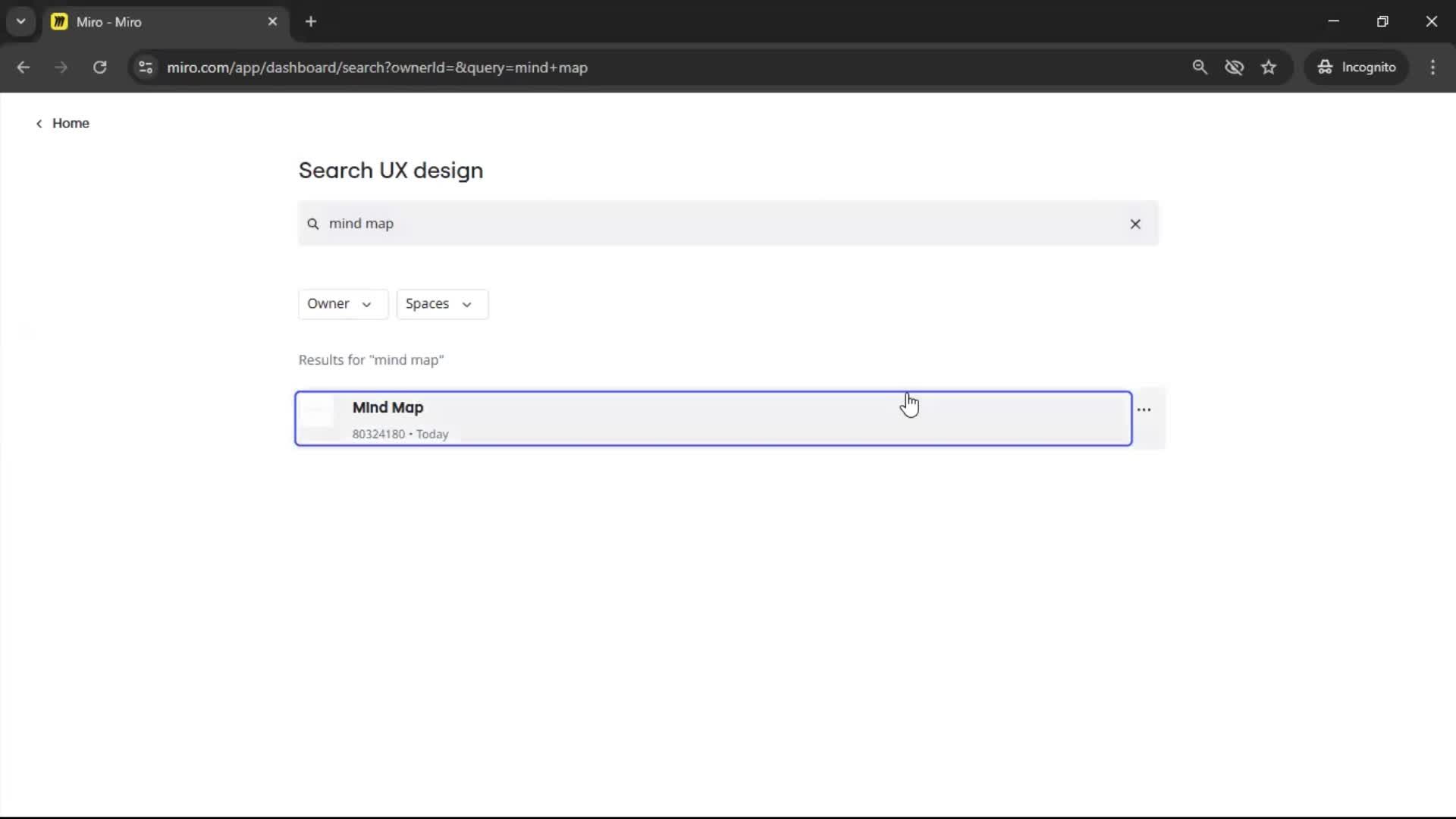Click the 'Results for "mind map"' text
The width and height of the screenshot is (1456, 819).
coord(371,359)
